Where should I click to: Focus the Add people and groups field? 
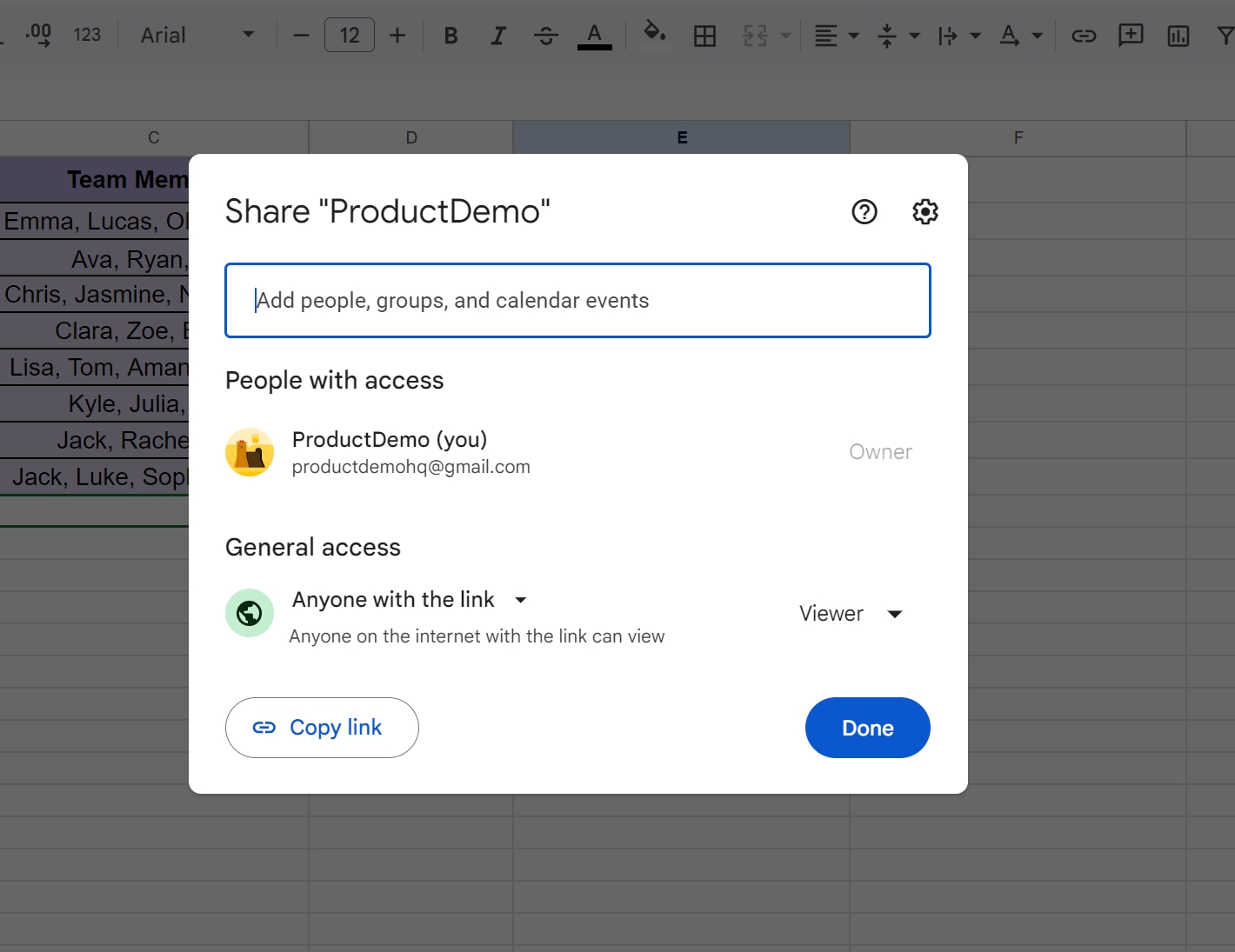(x=577, y=301)
